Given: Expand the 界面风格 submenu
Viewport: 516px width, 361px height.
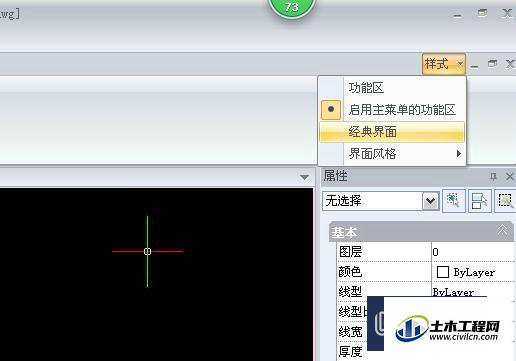Looking at the screenshot, I should [392, 154].
